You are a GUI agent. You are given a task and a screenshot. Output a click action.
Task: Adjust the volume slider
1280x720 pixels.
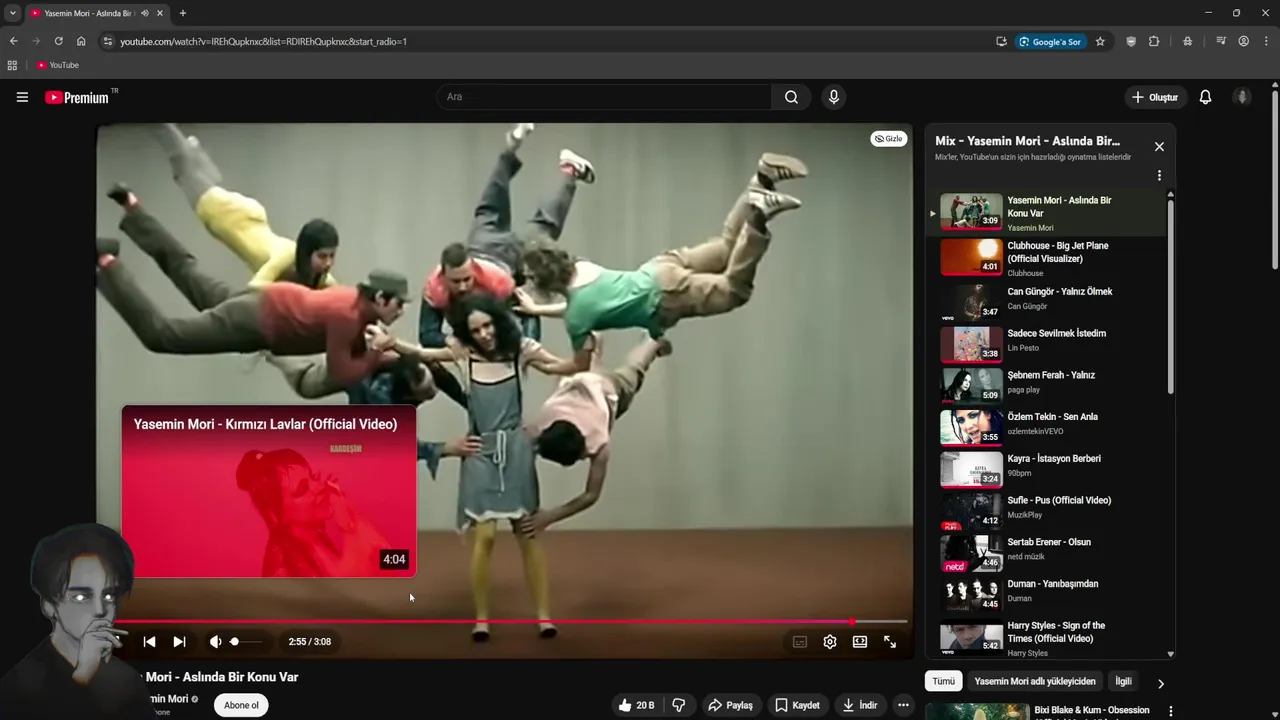point(246,642)
